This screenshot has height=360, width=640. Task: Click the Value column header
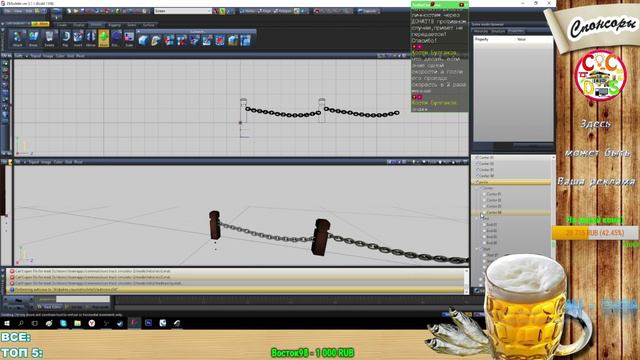coord(521,39)
